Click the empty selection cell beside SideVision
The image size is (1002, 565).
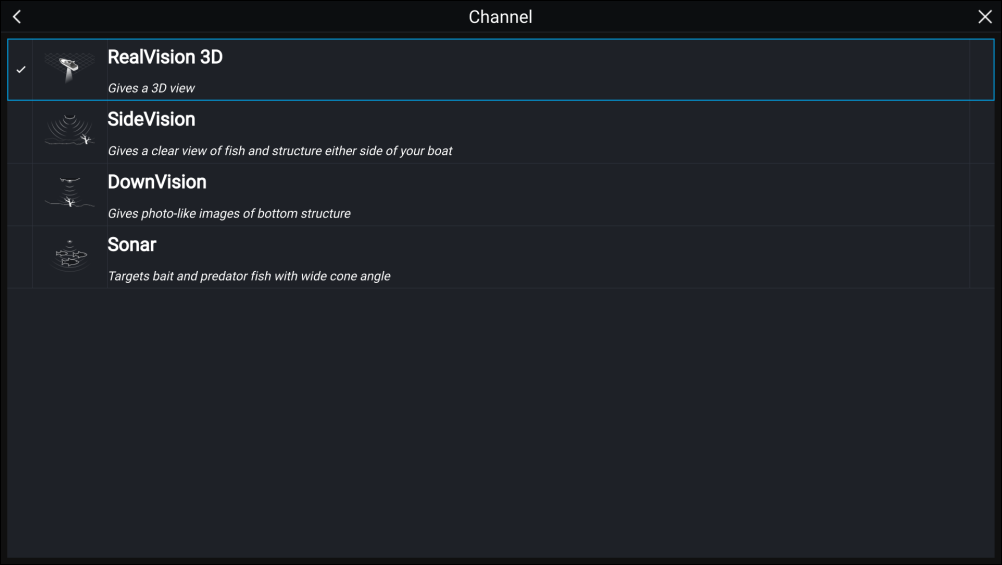pyautogui.click(x=21, y=132)
